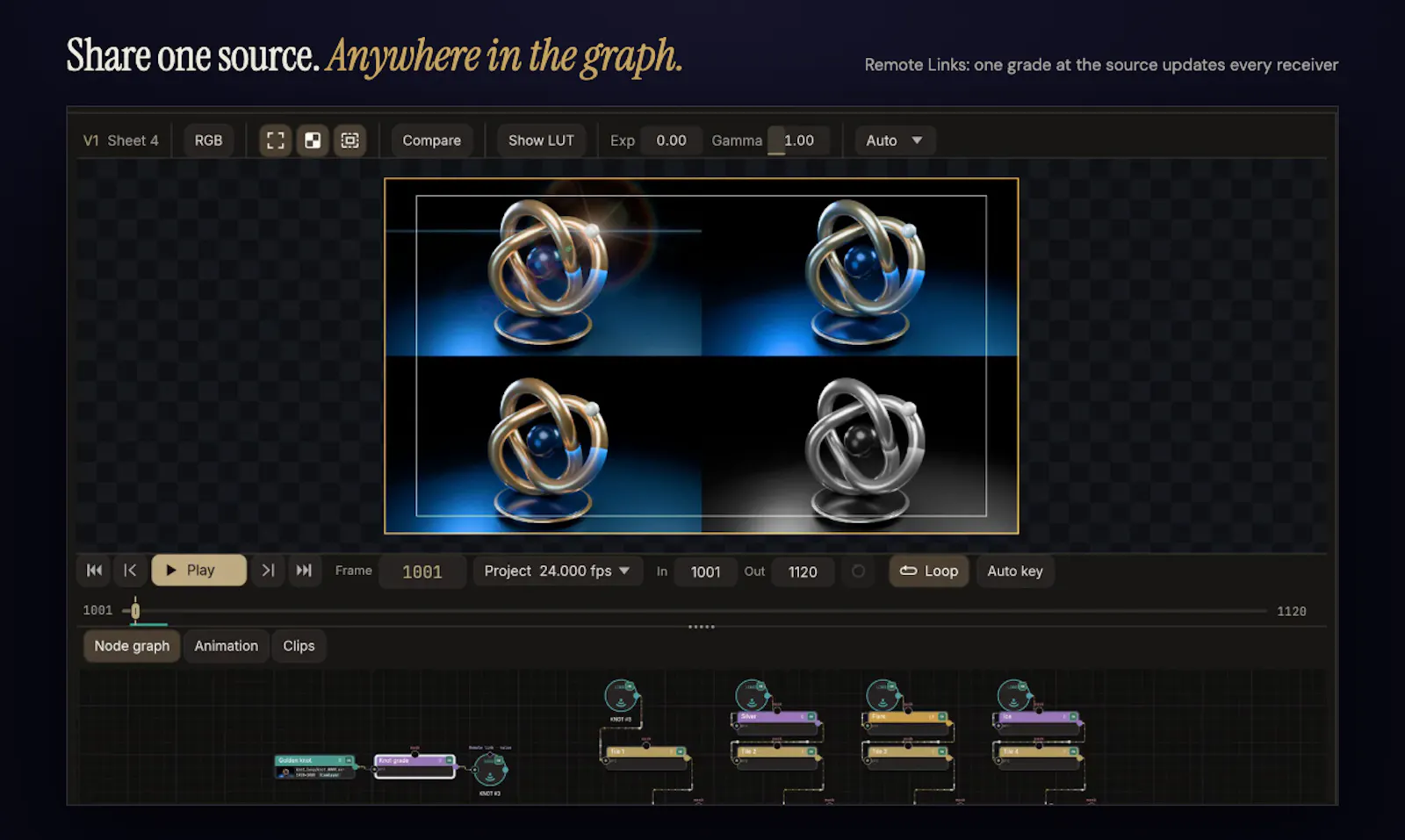This screenshot has width=1405, height=840.
Task: Click the remote link receiver above Silver node
Action: point(752,696)
